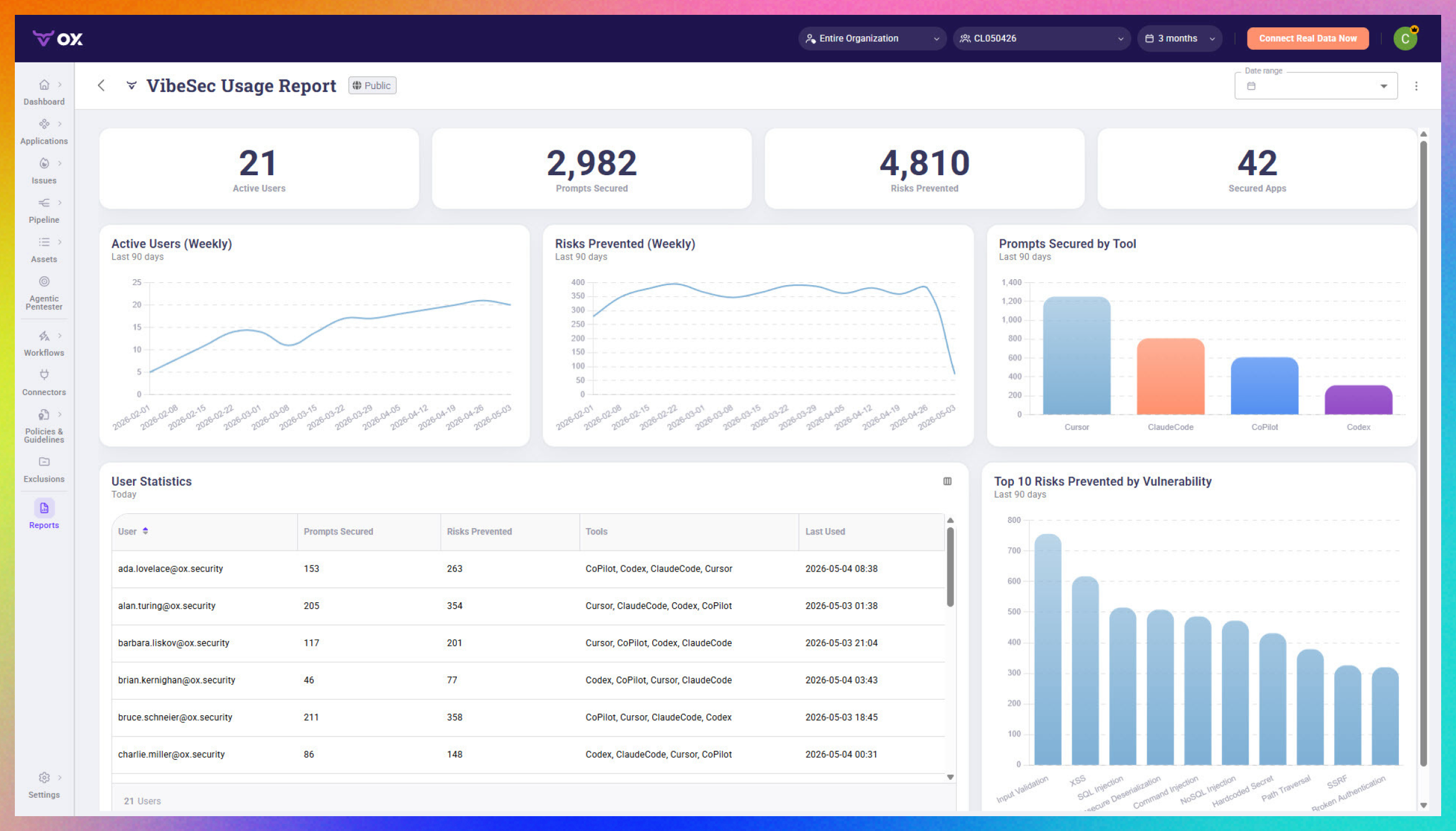Sort table by User column arrows
1456x831 pixels.
coord(145,531)
